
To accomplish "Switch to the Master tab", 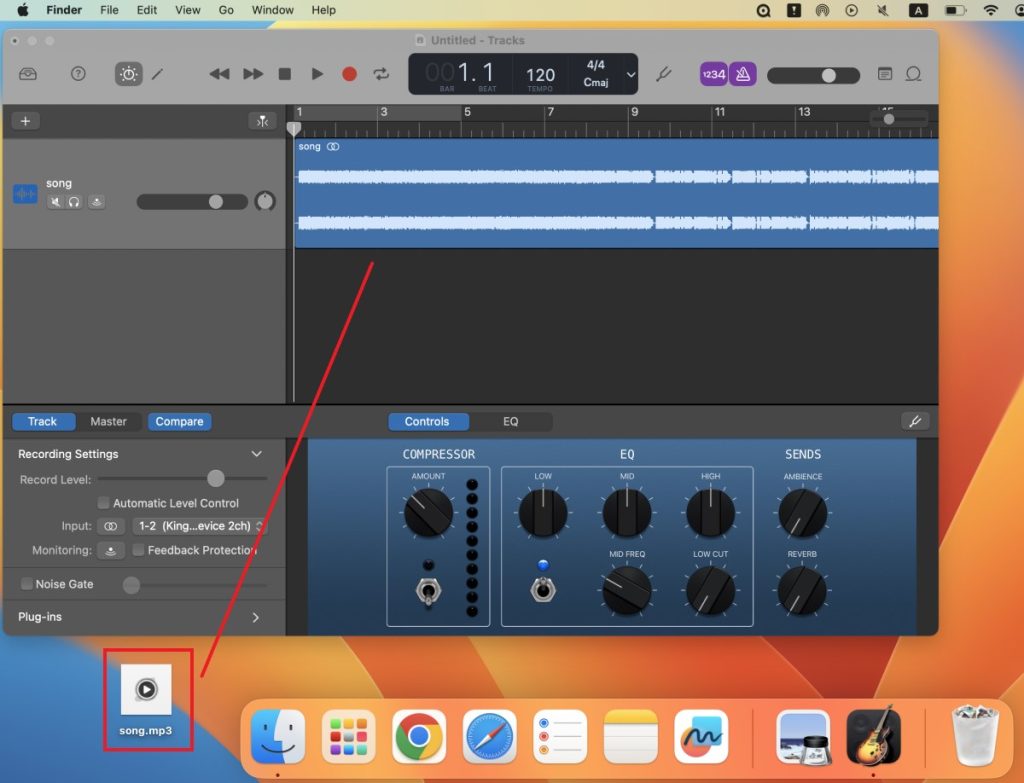I will (108, 422).
